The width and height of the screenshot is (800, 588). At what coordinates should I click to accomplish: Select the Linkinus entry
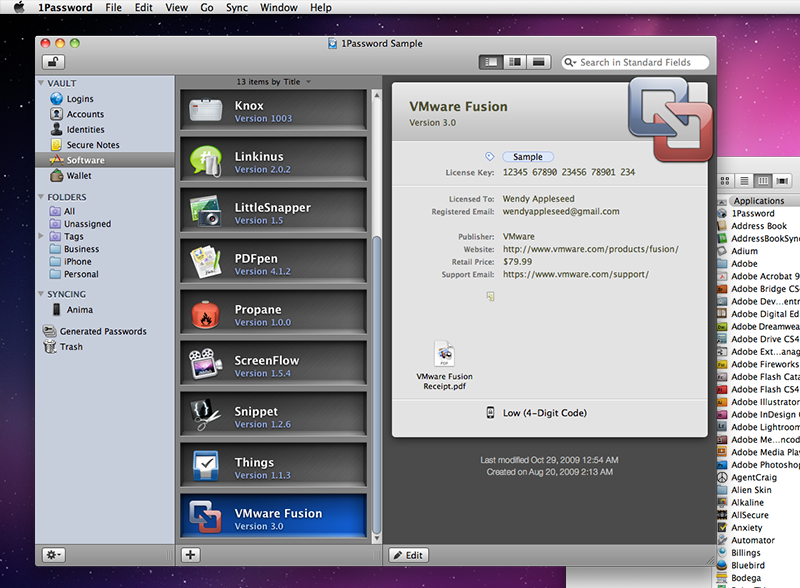tap(273, 161)
